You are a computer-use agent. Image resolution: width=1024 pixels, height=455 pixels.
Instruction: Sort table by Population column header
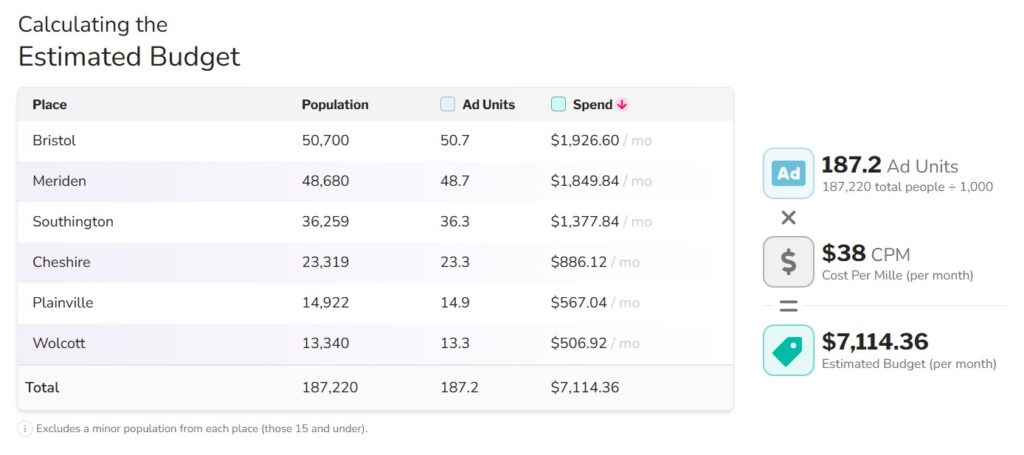pos(335,104)
